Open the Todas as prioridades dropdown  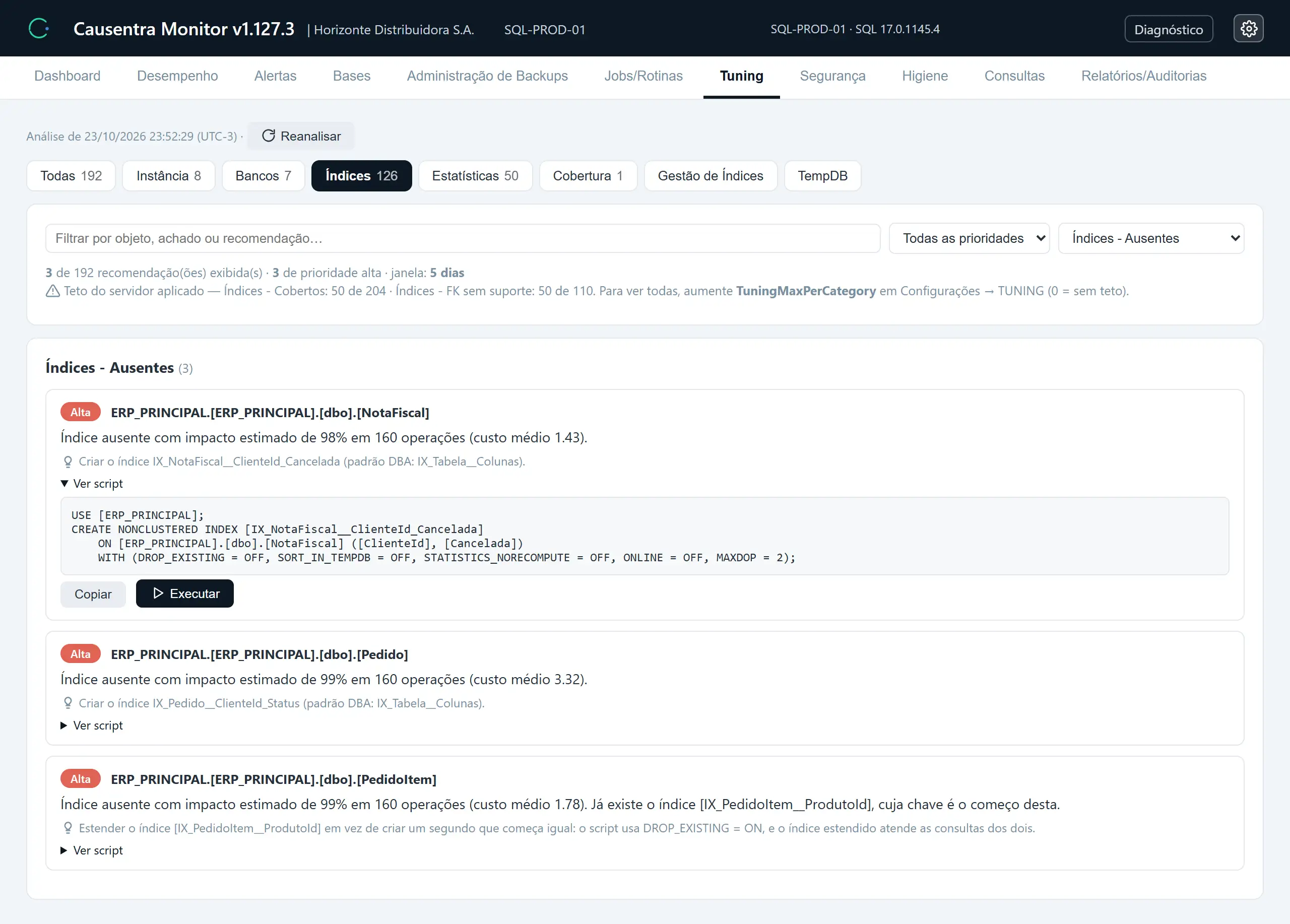[x=969, y=238]
